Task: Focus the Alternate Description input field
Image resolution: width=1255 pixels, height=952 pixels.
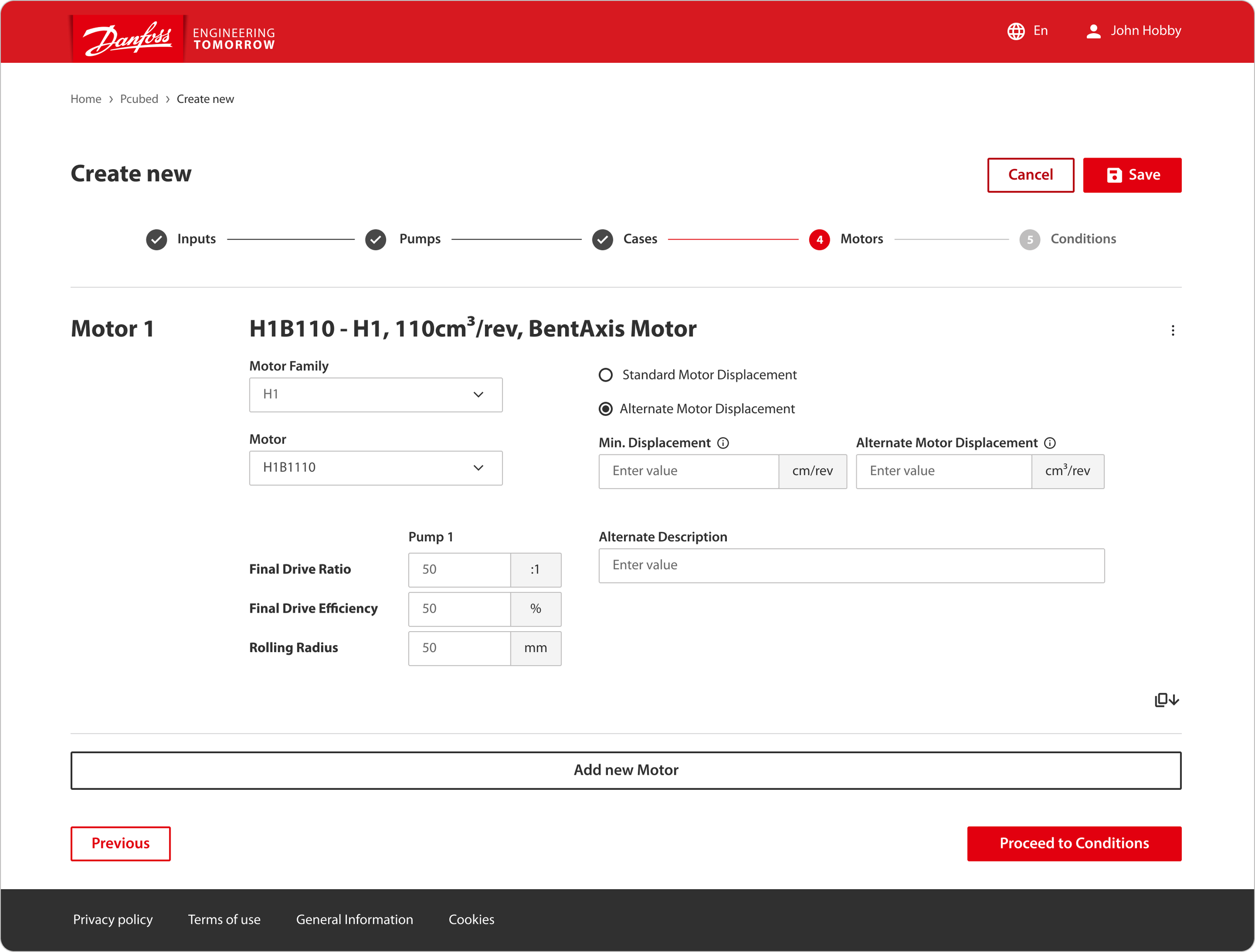Action: click(851, 566)
